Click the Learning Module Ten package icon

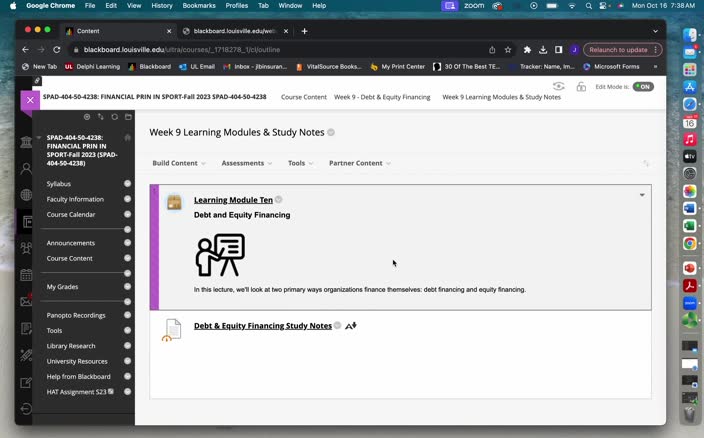coord(174,202)
